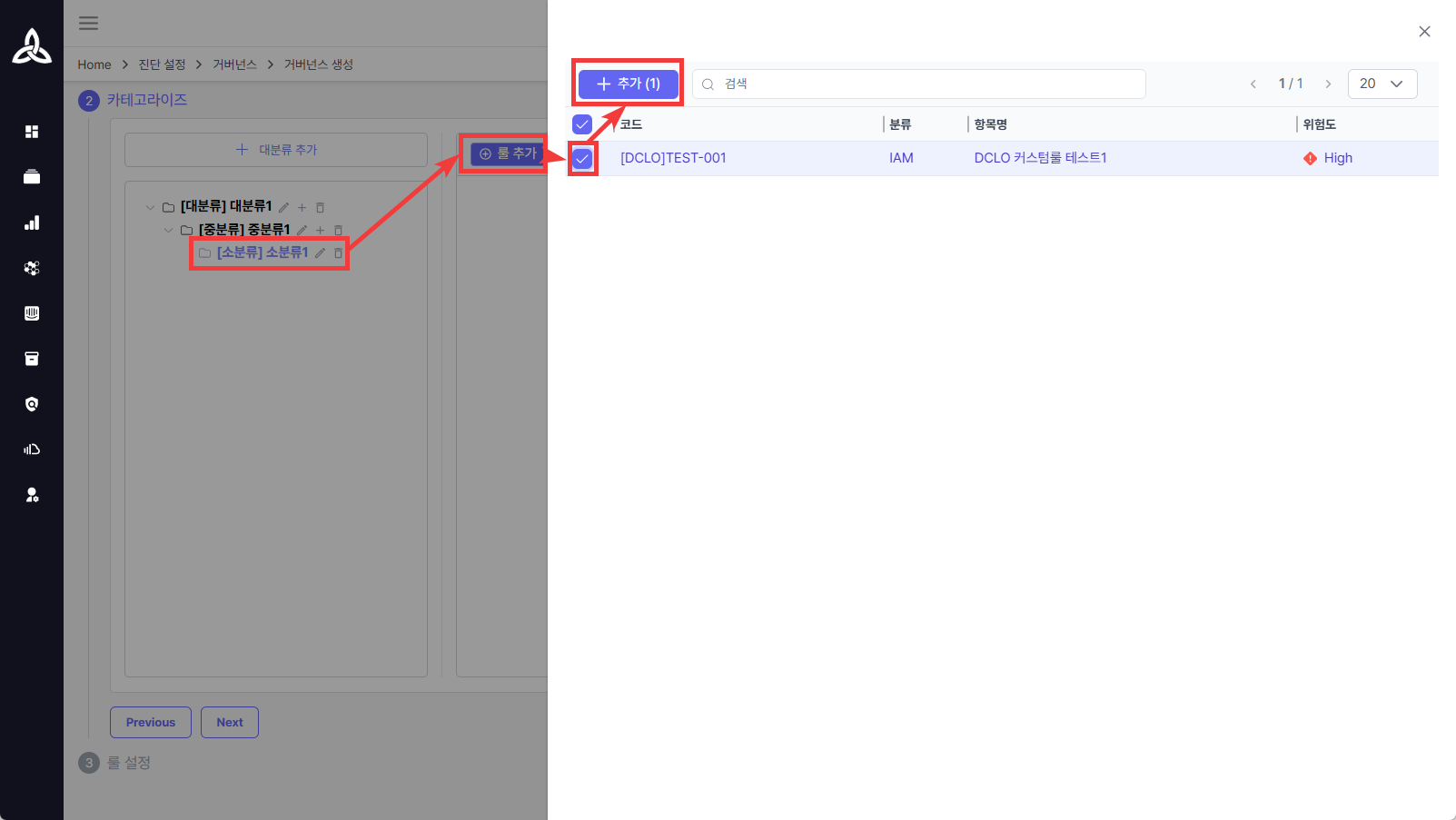Close the rule selection panel
This screenshot has height=820, width=1456.
point(1424,32)
